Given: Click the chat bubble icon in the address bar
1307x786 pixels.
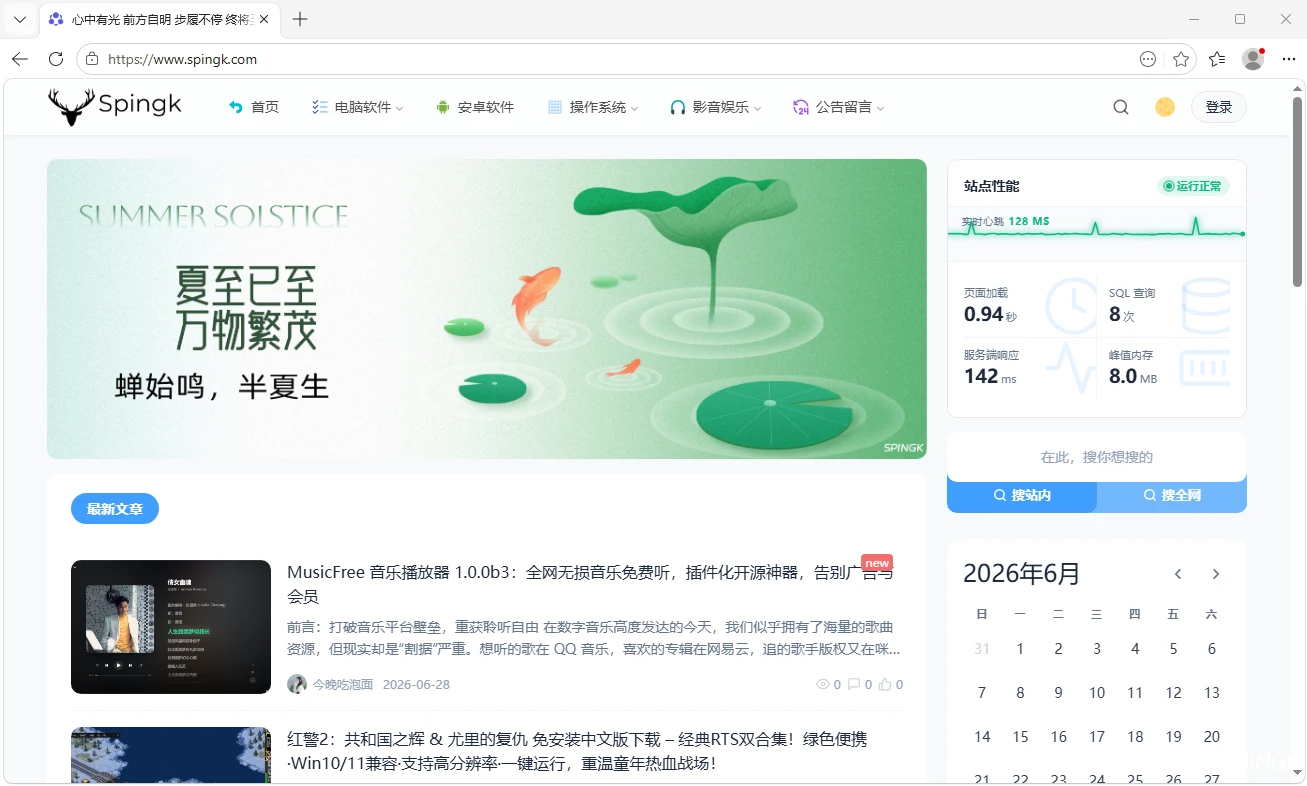Looking at the screenshot, I should [1148, 59].
